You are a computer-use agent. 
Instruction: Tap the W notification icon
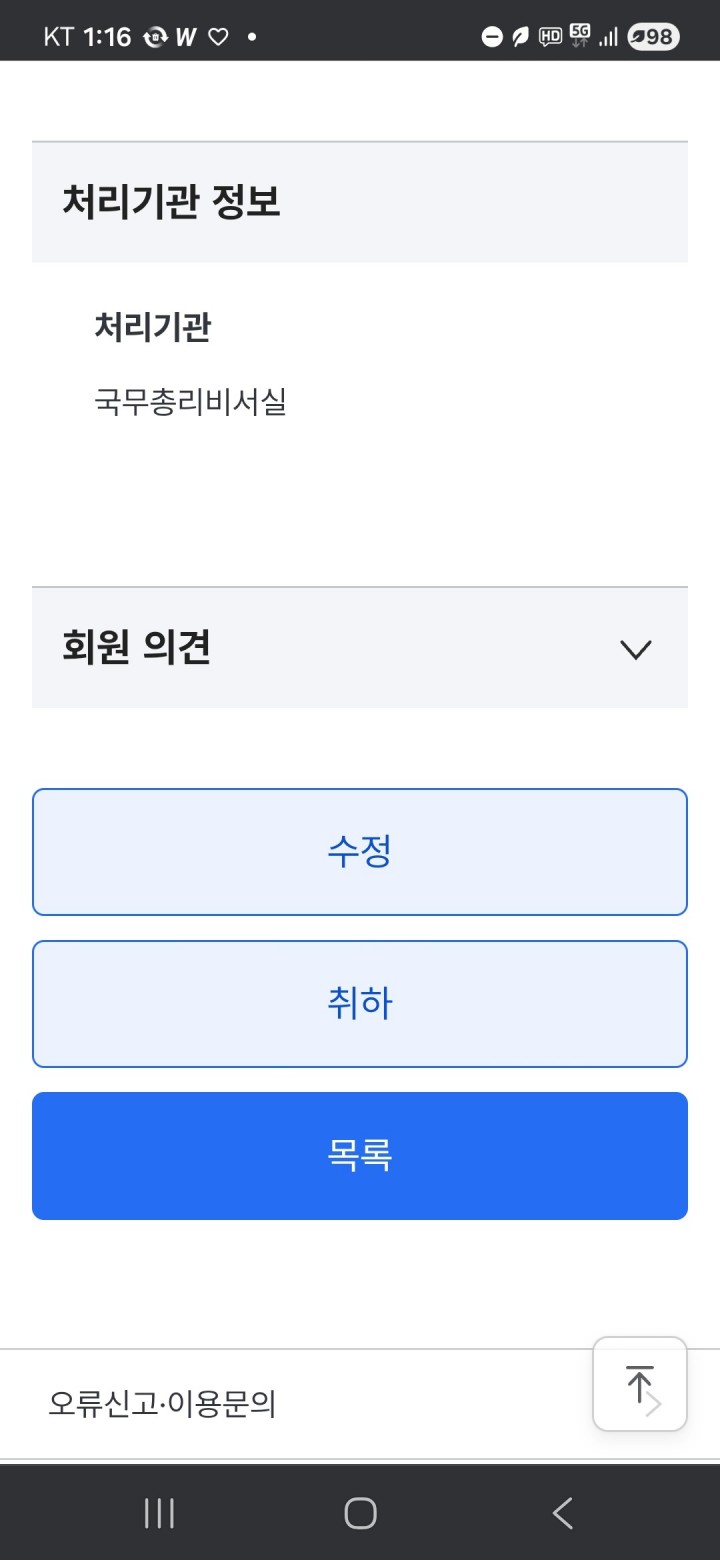(x=186, y=37)
